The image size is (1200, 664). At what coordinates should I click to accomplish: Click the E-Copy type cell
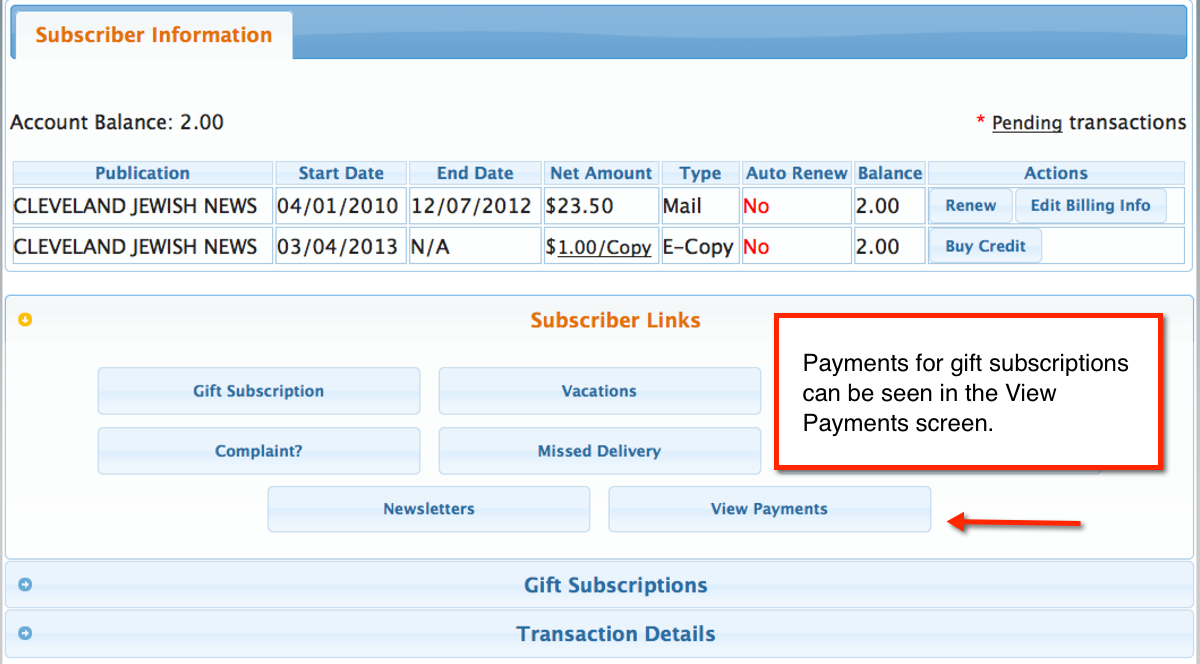(x=700, y=246)
